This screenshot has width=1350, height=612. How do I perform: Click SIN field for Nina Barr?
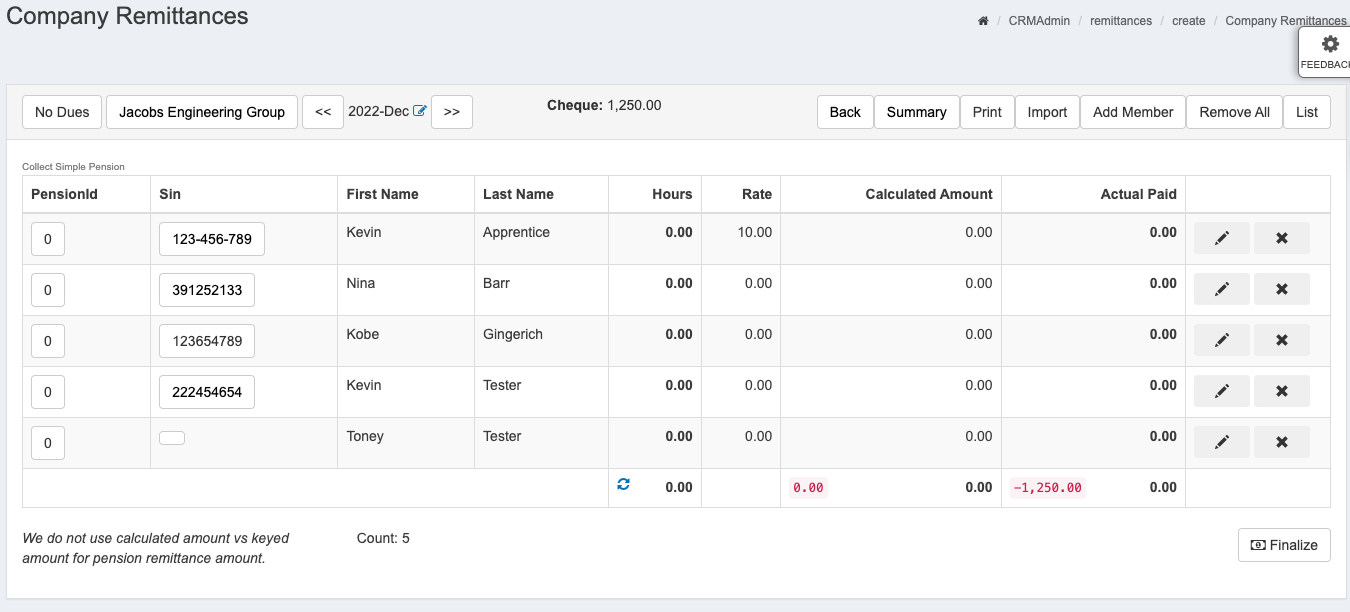207,290
